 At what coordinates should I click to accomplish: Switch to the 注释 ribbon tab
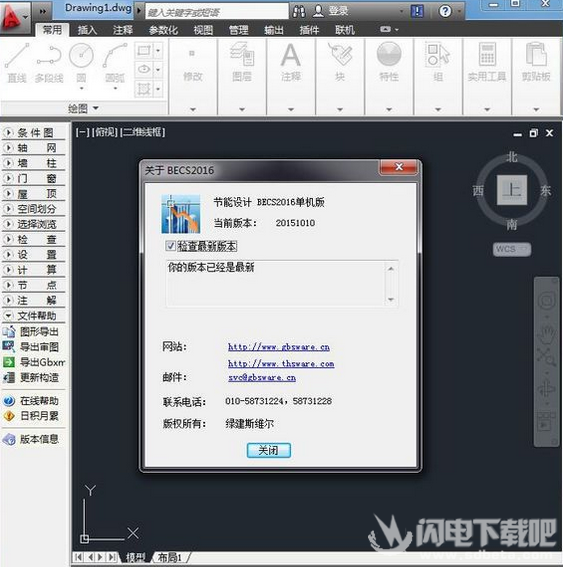pyautogui.click(x=123, y=30)
